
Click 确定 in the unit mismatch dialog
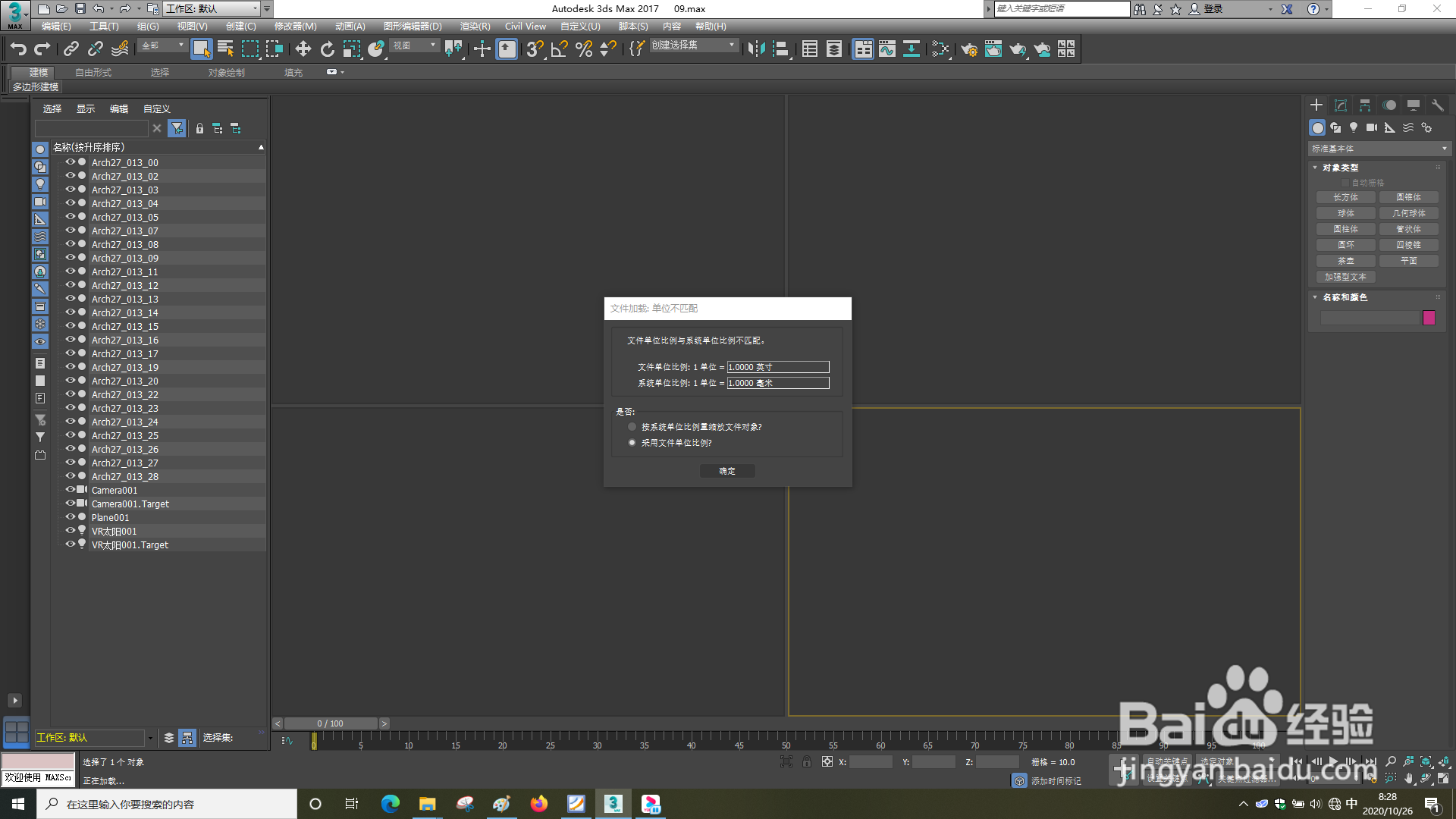point(727,470)
